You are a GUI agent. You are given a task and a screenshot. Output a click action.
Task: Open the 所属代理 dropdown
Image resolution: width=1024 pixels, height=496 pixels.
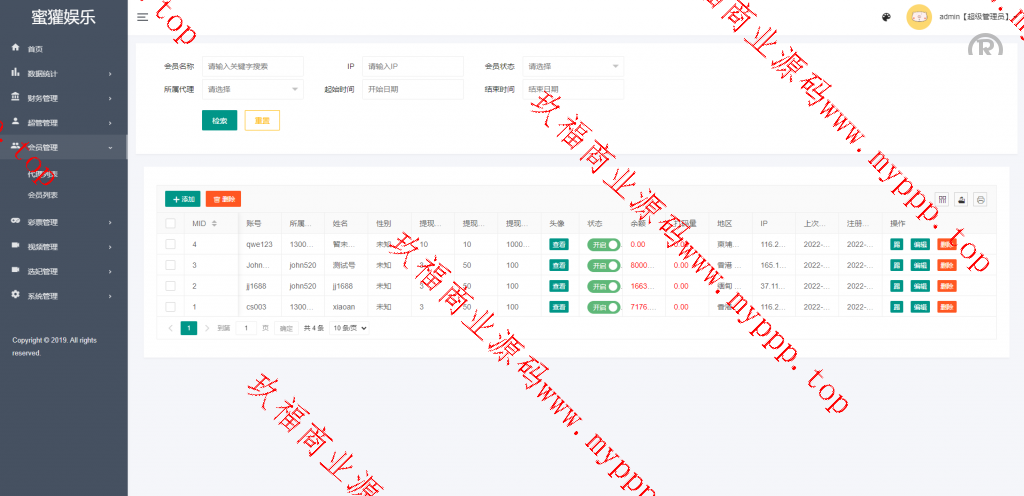coord(252,89)
